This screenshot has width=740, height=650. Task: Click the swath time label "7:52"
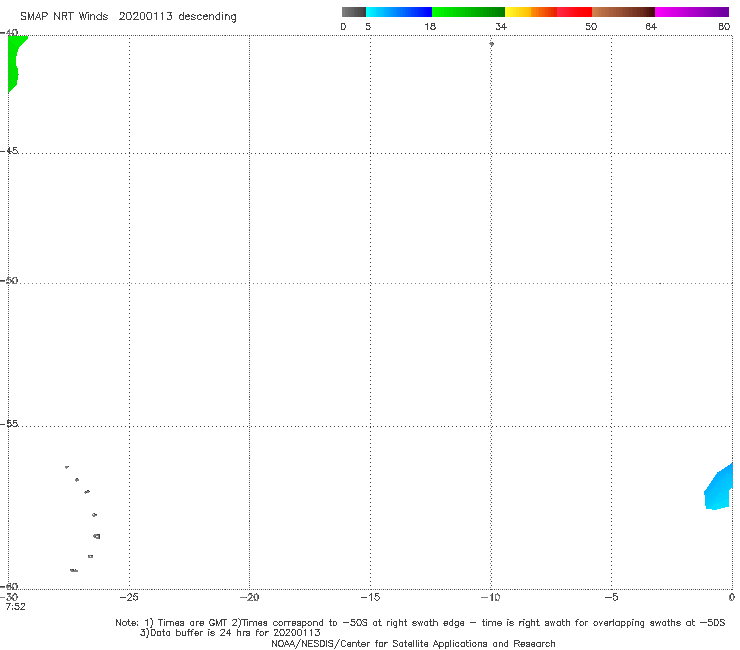tap(16, 607)
